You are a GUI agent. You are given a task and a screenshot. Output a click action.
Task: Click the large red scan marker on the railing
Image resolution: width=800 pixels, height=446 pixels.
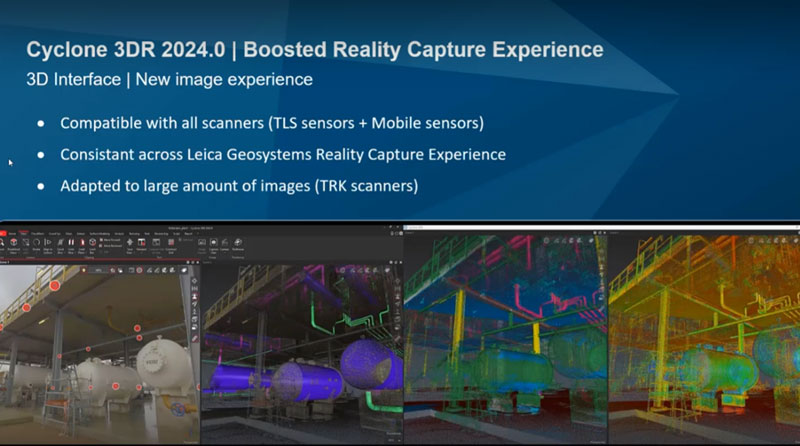point(55,286)
